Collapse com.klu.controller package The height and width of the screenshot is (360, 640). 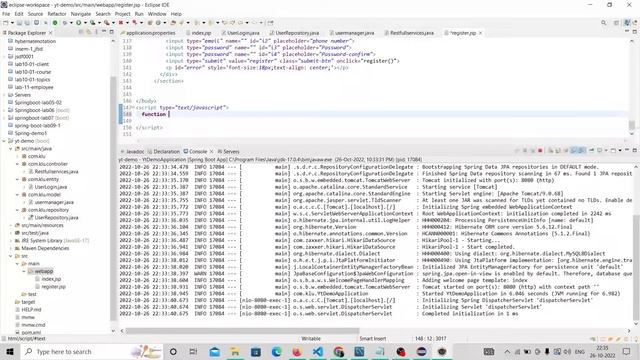point(17,164)
